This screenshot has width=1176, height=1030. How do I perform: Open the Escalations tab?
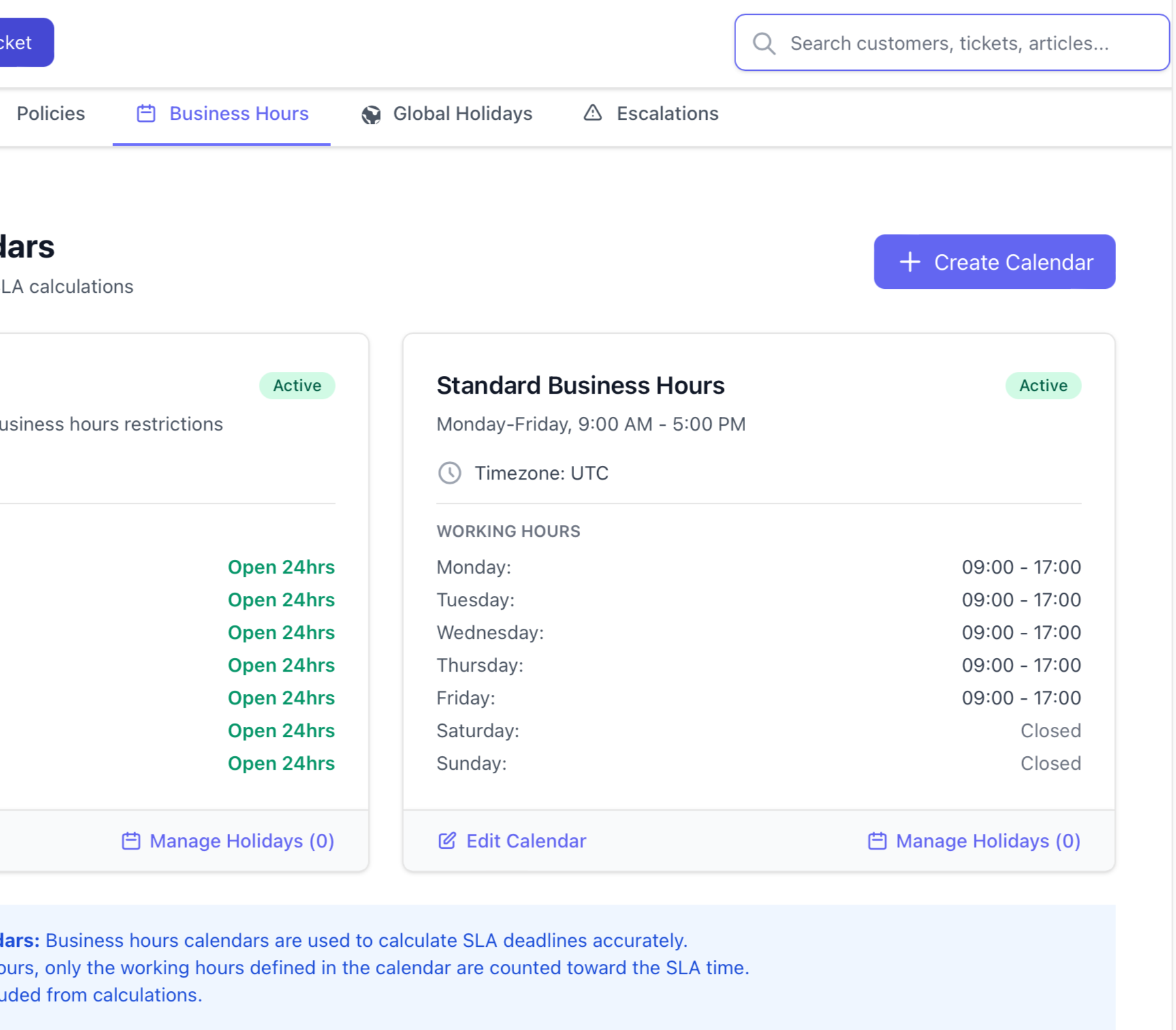pos(667,114)
